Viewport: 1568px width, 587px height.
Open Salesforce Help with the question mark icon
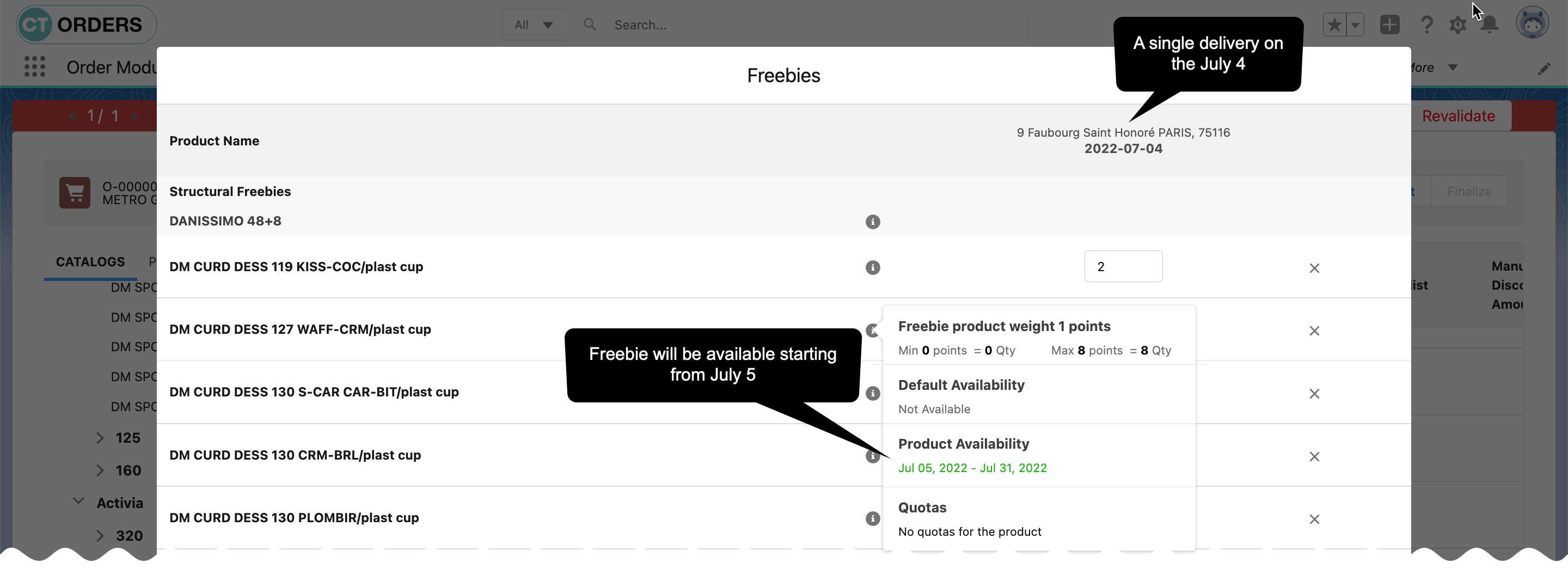[x=1426, y=25]
